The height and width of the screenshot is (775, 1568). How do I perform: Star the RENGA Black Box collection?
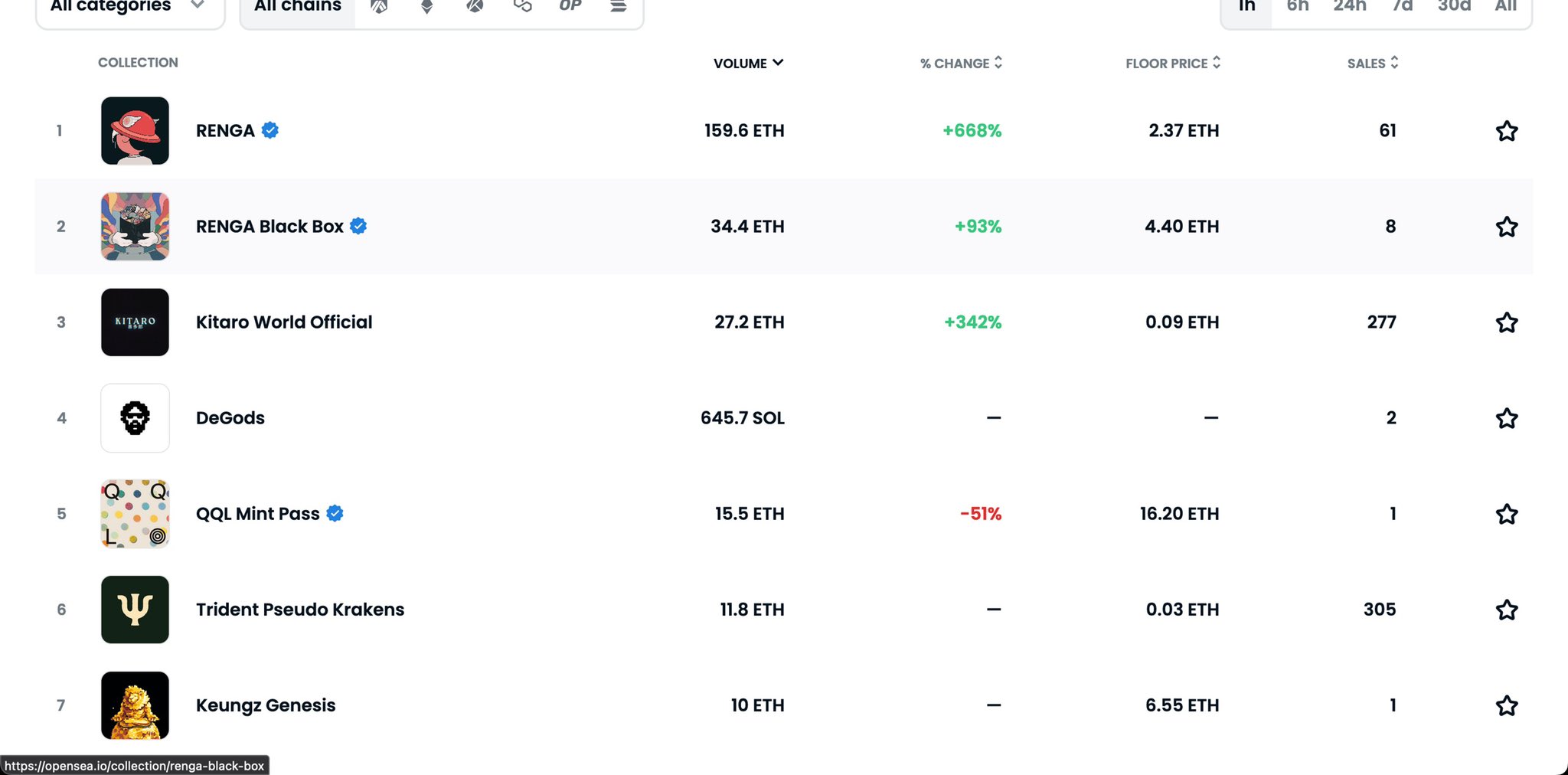(x=1507, y=227)
